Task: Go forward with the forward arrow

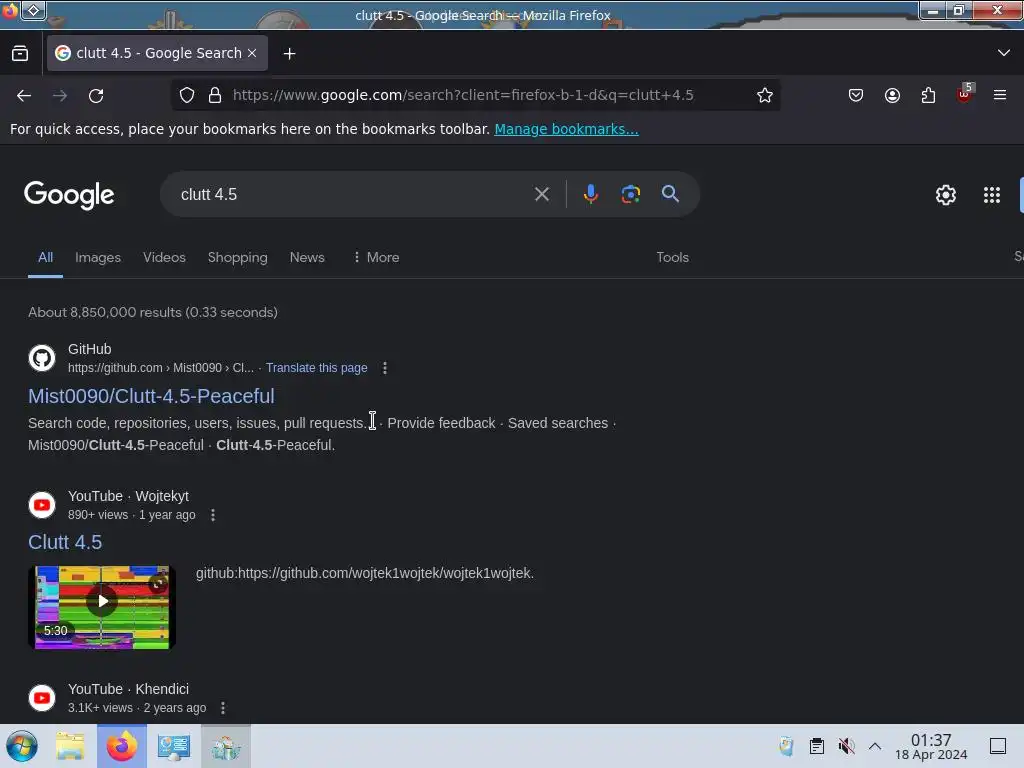Action: pyautogui.click(x=60, y=96)
